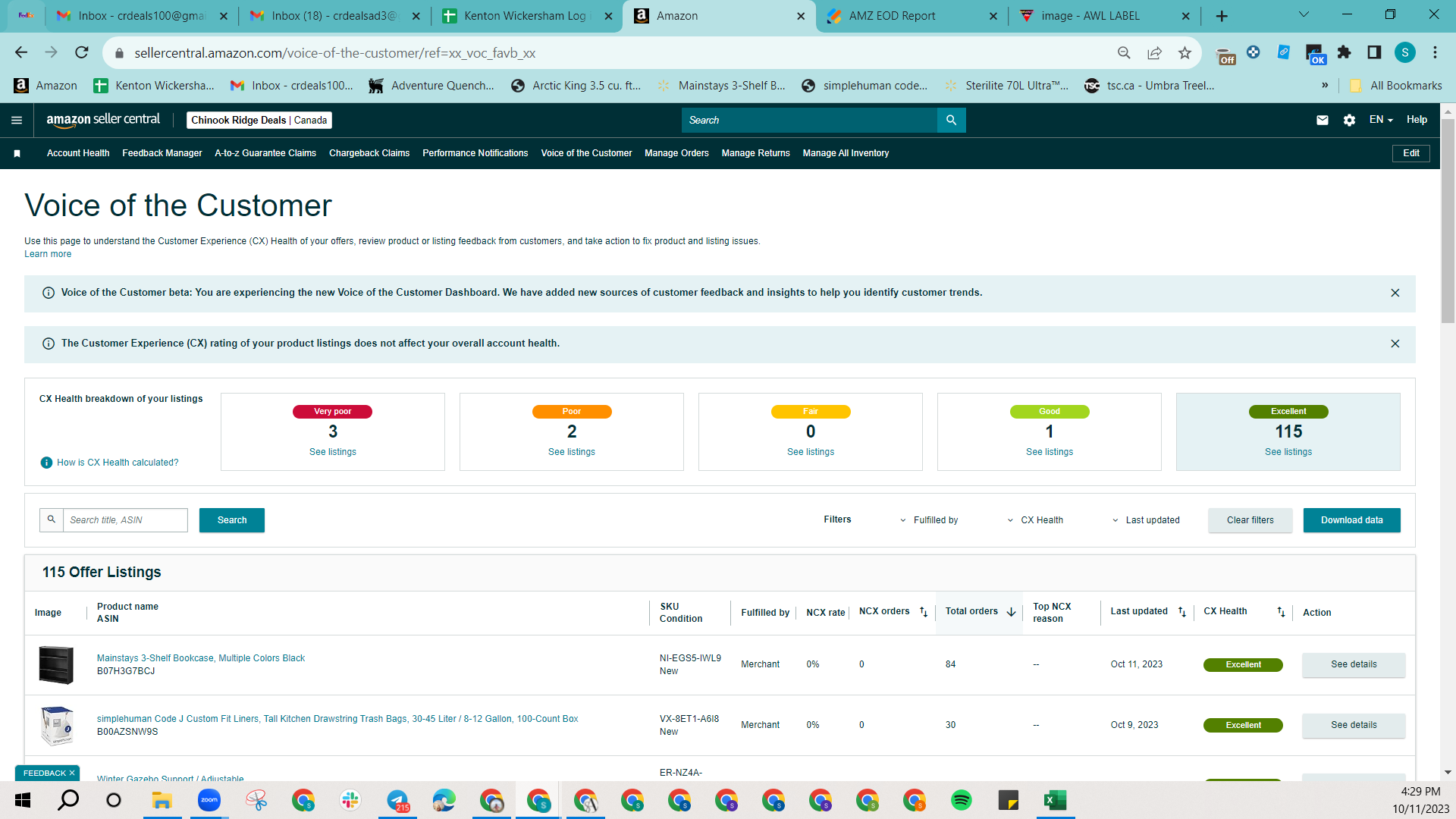
Task: Click the Edit favorites bar button
Action: pos(1411,153)
